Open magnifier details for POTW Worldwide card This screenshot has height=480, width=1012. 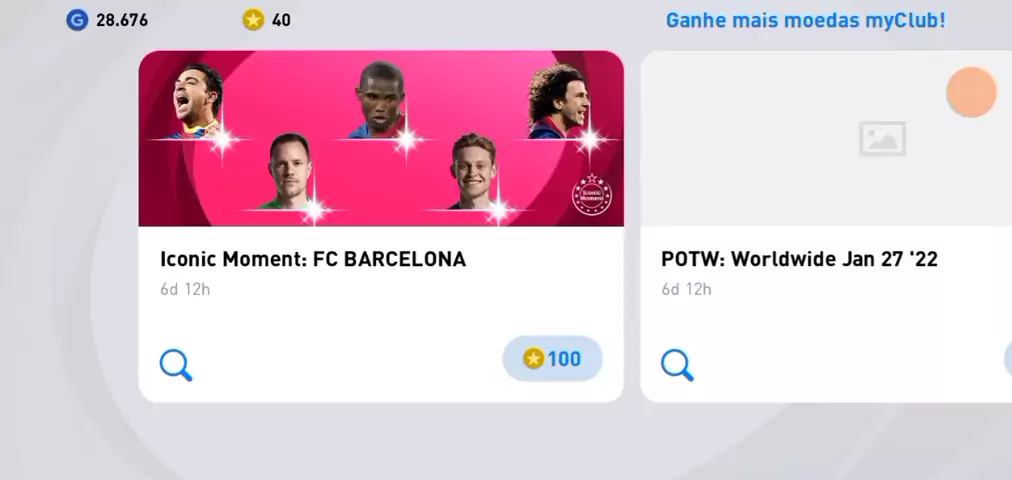coord(677,365)
